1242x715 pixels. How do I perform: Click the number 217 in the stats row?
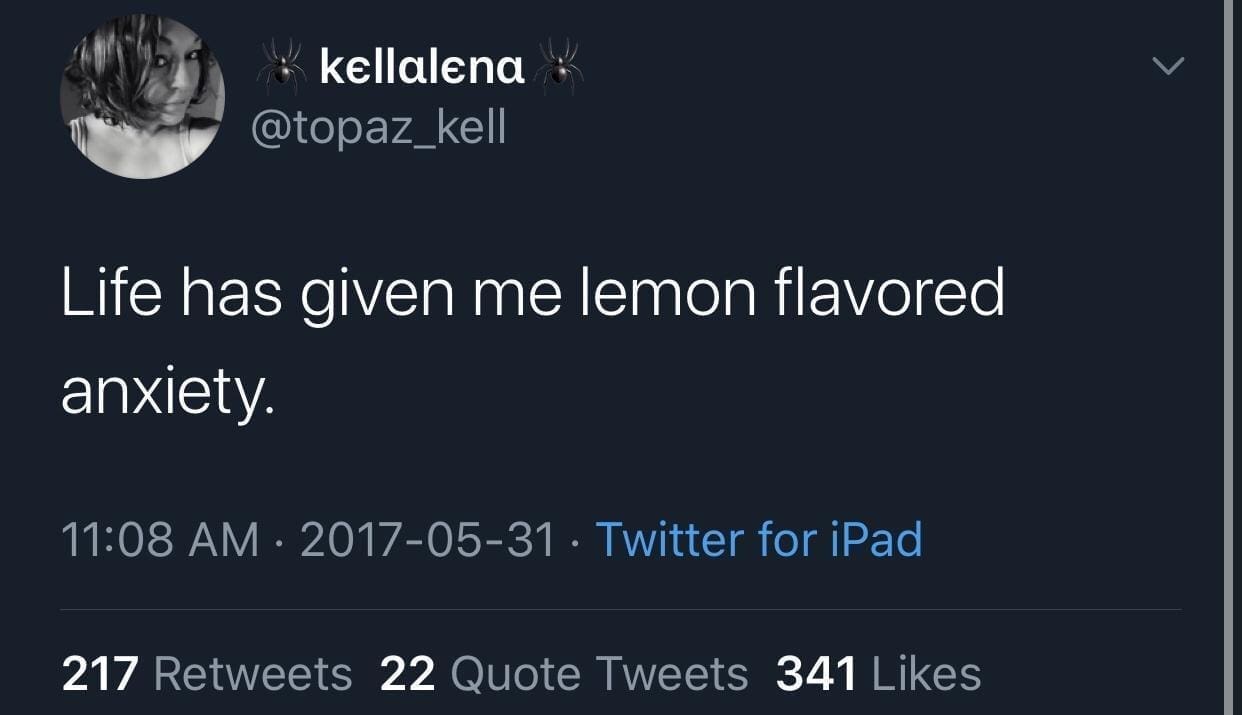(x=99, y=673)
